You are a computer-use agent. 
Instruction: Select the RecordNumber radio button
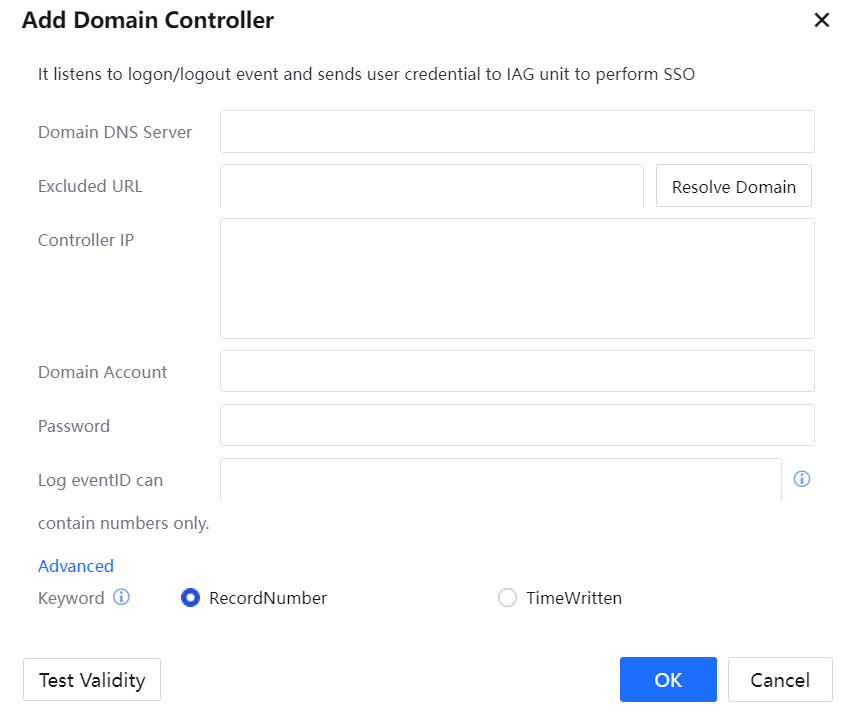(191, 598)
